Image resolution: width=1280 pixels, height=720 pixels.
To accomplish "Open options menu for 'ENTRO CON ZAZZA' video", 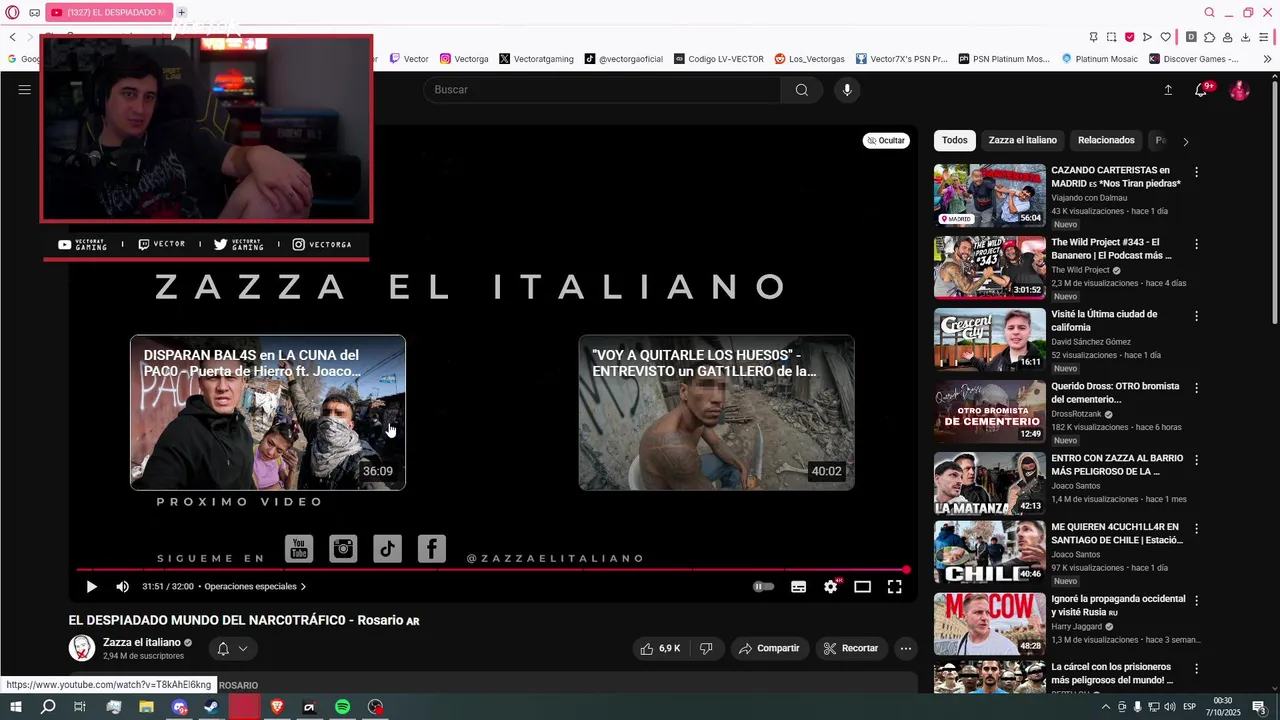I will pos(1196,460).
